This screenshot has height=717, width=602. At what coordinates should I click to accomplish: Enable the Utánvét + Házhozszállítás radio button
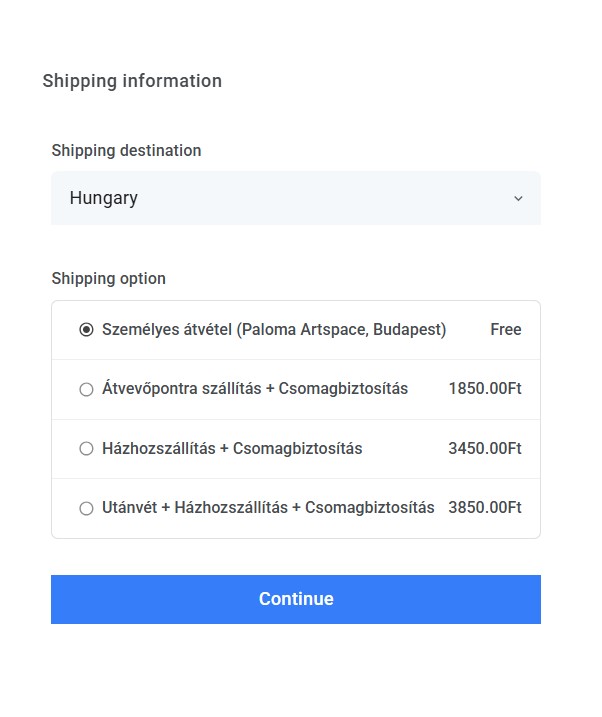click(x=86, y=508)
